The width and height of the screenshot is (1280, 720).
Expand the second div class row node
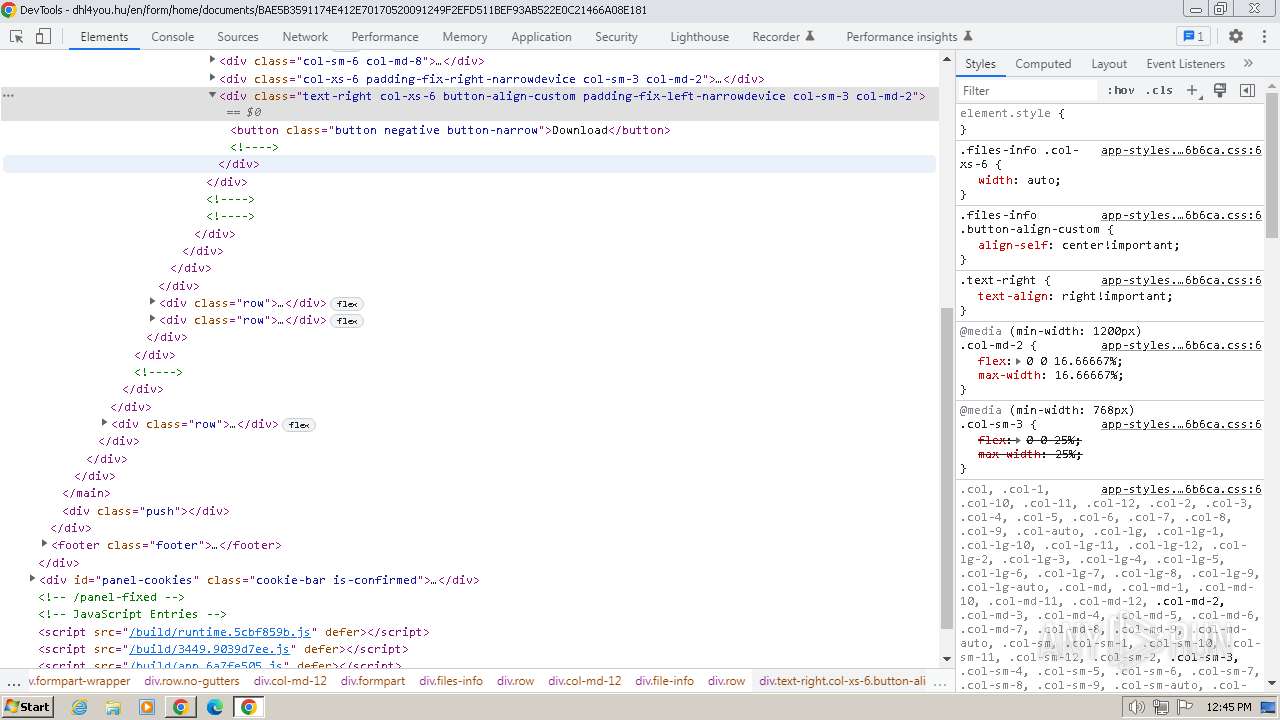tap(152, 319)
